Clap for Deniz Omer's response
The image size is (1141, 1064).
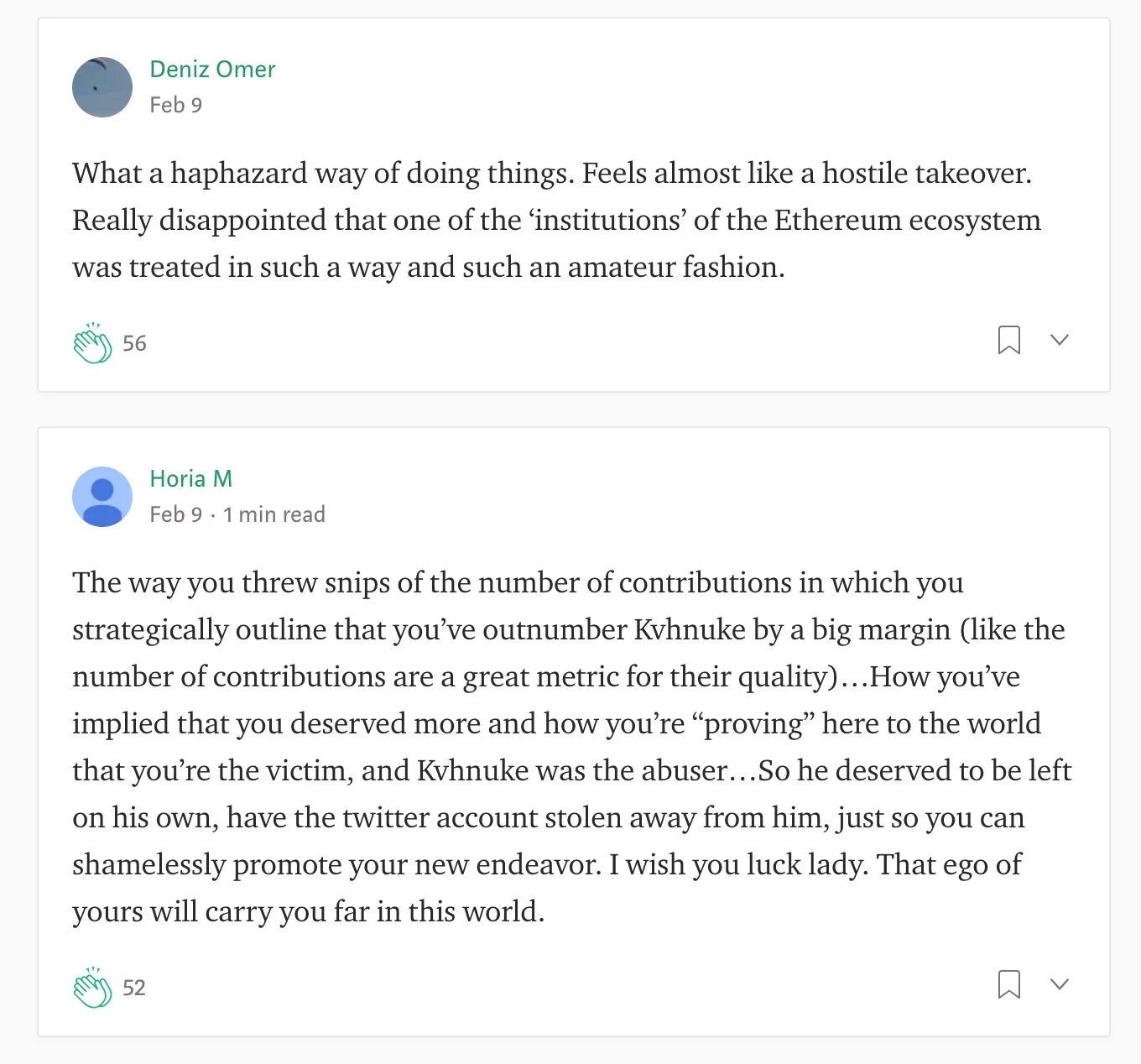pos(92,342)
